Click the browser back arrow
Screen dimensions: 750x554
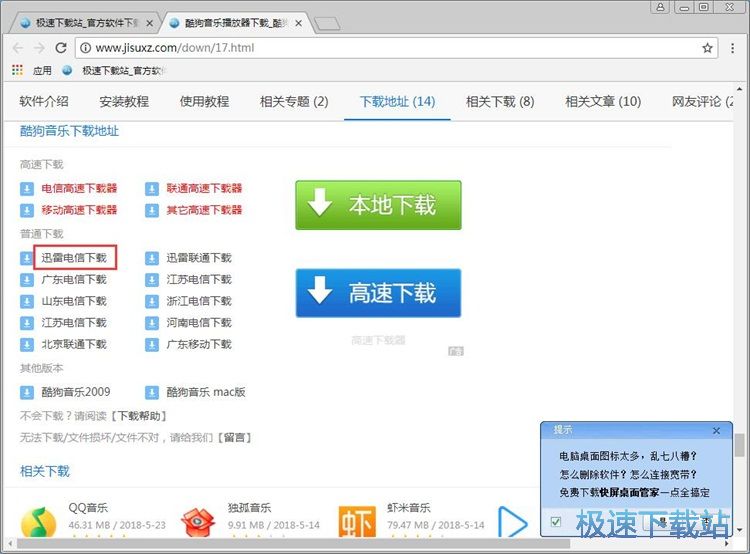coord(17,48)
